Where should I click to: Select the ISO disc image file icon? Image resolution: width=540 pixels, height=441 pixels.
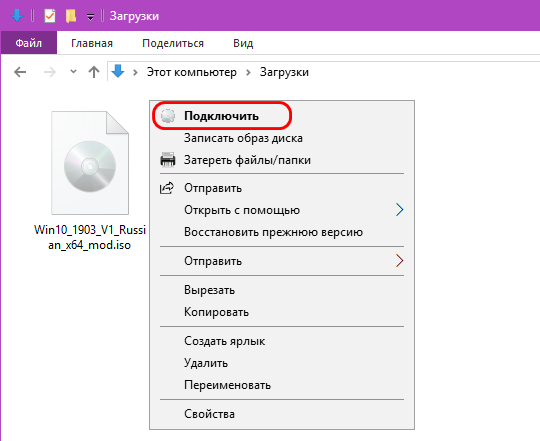tap(90, 162)
